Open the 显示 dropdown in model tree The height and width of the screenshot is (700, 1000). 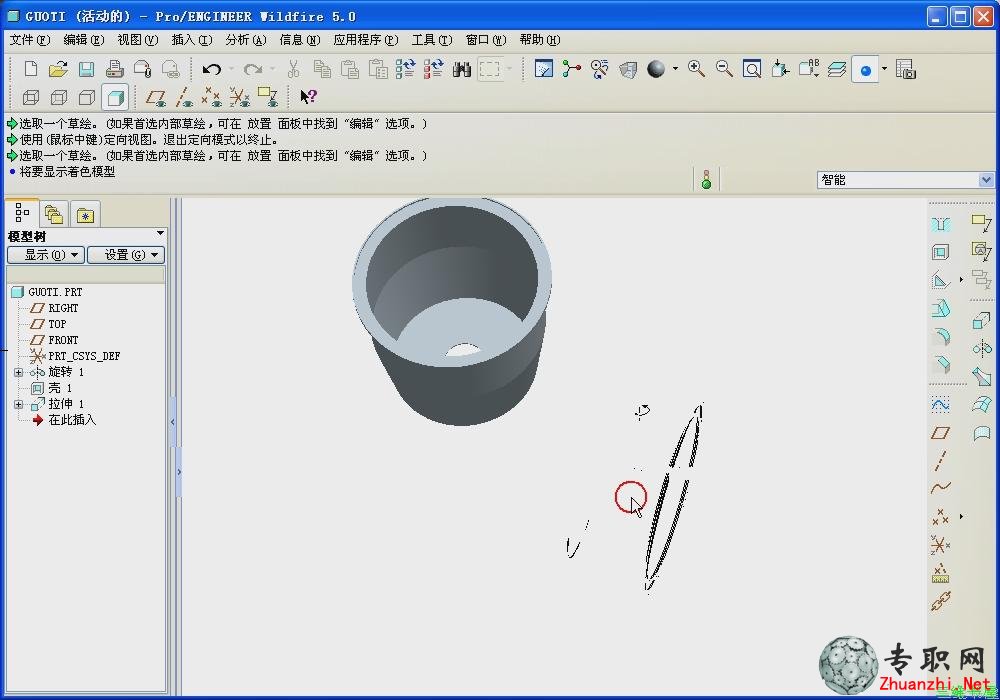pos(46,255)
